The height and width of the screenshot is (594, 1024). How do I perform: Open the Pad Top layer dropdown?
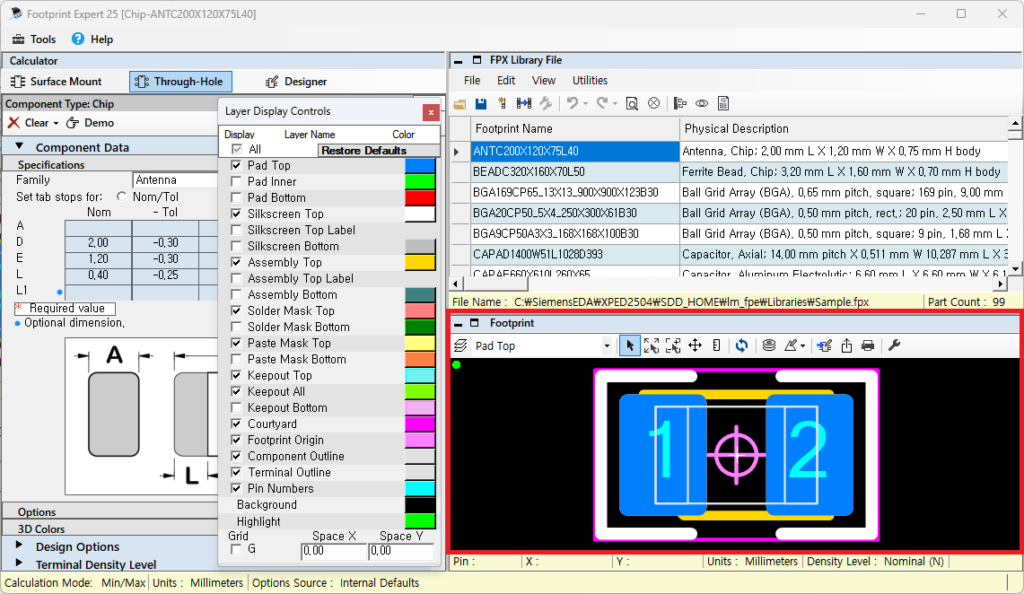tap(606, 346)
